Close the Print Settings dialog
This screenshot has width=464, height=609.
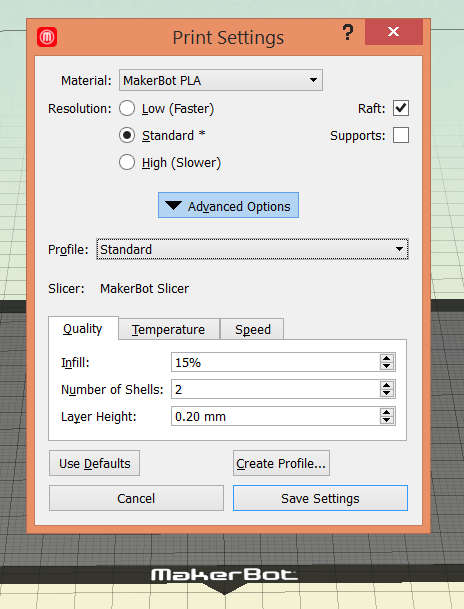(394, 32)
